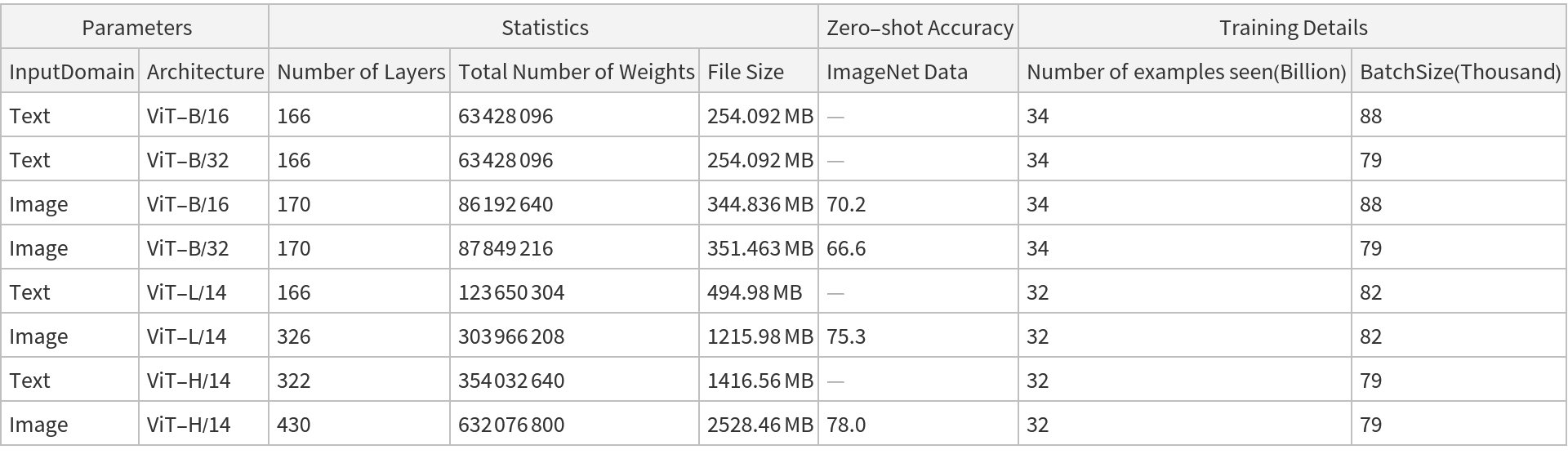Select the InputDomain column header
The image size is (1568, 472).
point(71,72)
